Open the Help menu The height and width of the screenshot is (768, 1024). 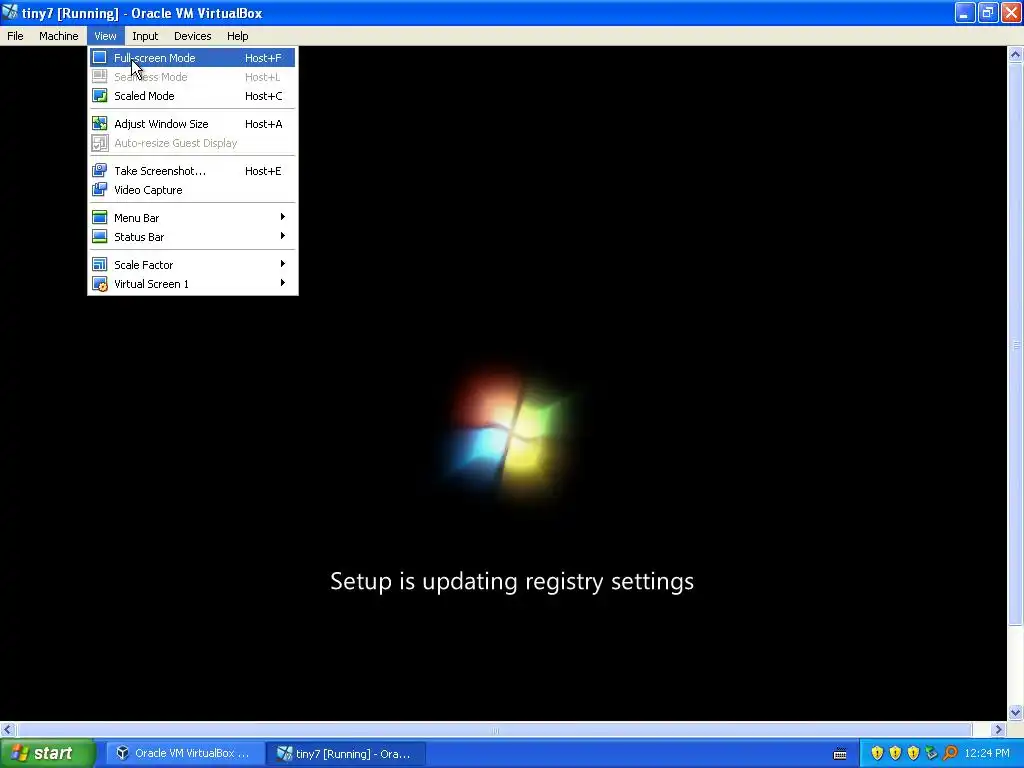[238, 36]
